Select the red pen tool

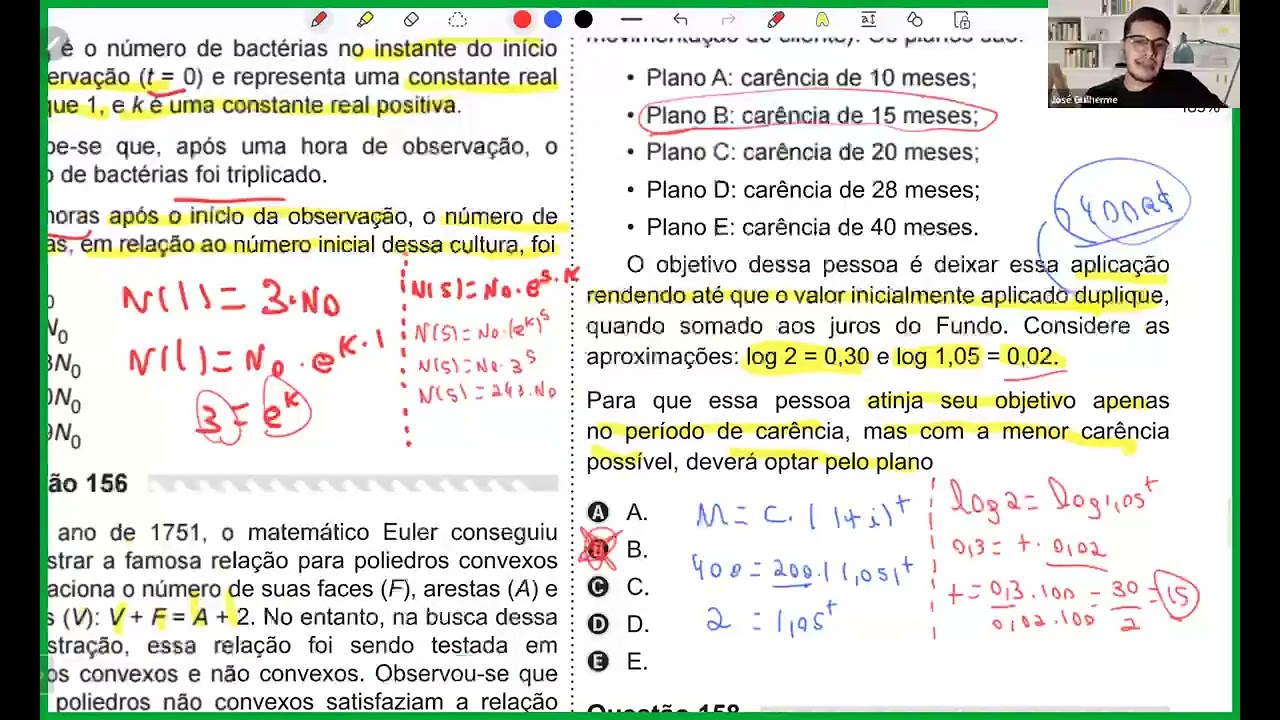319,19
